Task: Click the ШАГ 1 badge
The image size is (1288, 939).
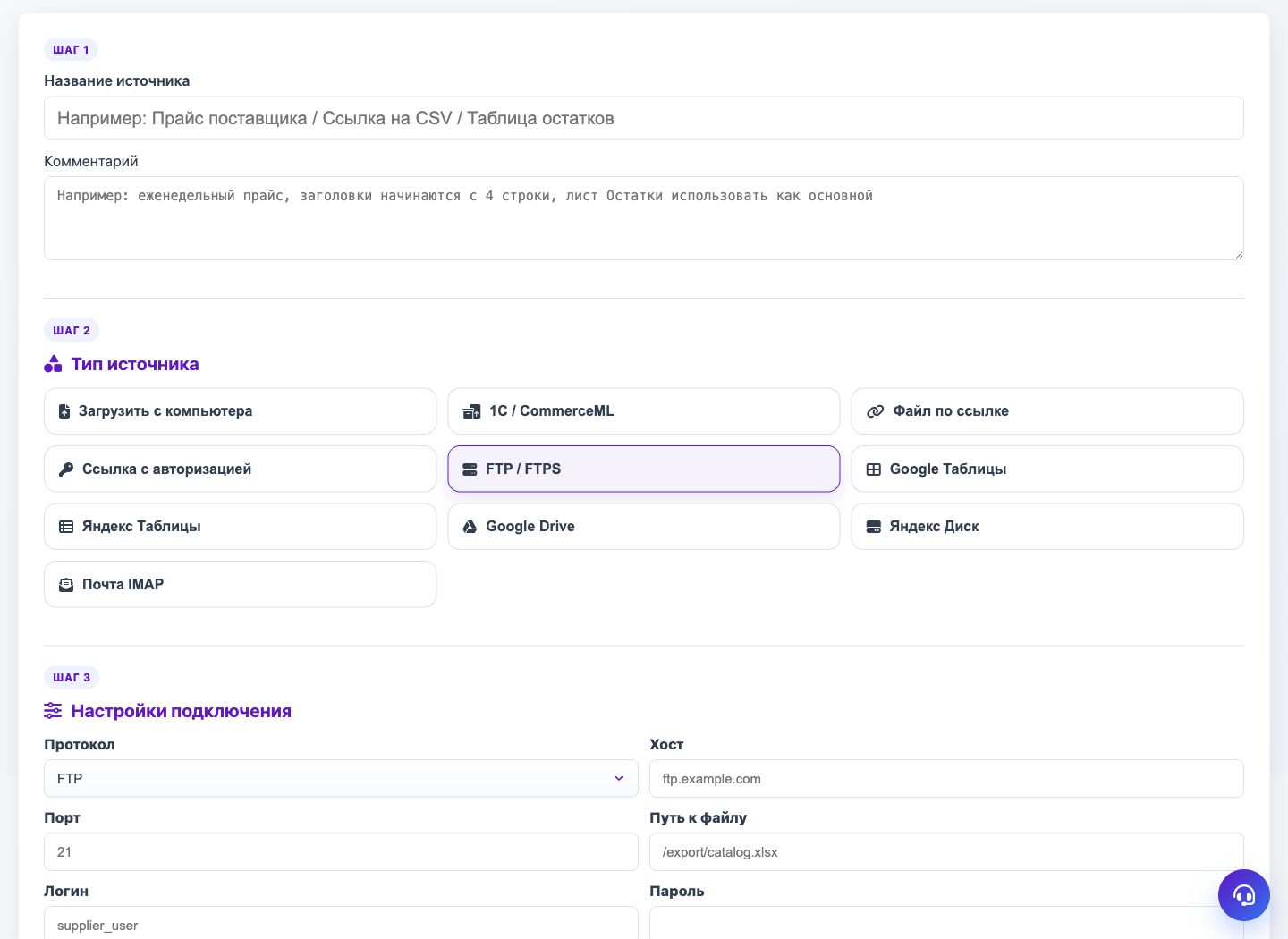Action: coord(71,50)
